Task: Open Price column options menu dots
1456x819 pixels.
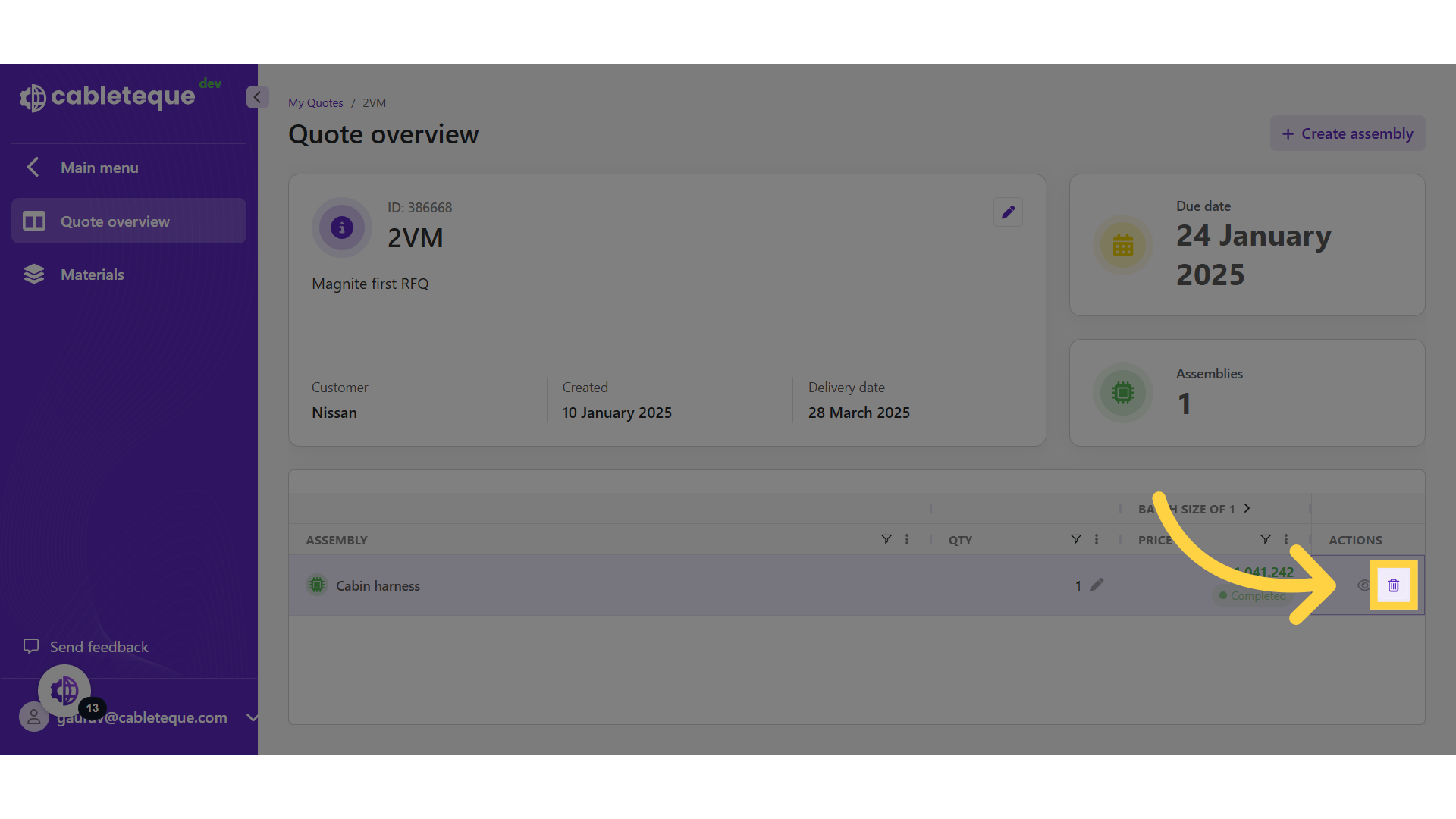Action: (1286, 539)
